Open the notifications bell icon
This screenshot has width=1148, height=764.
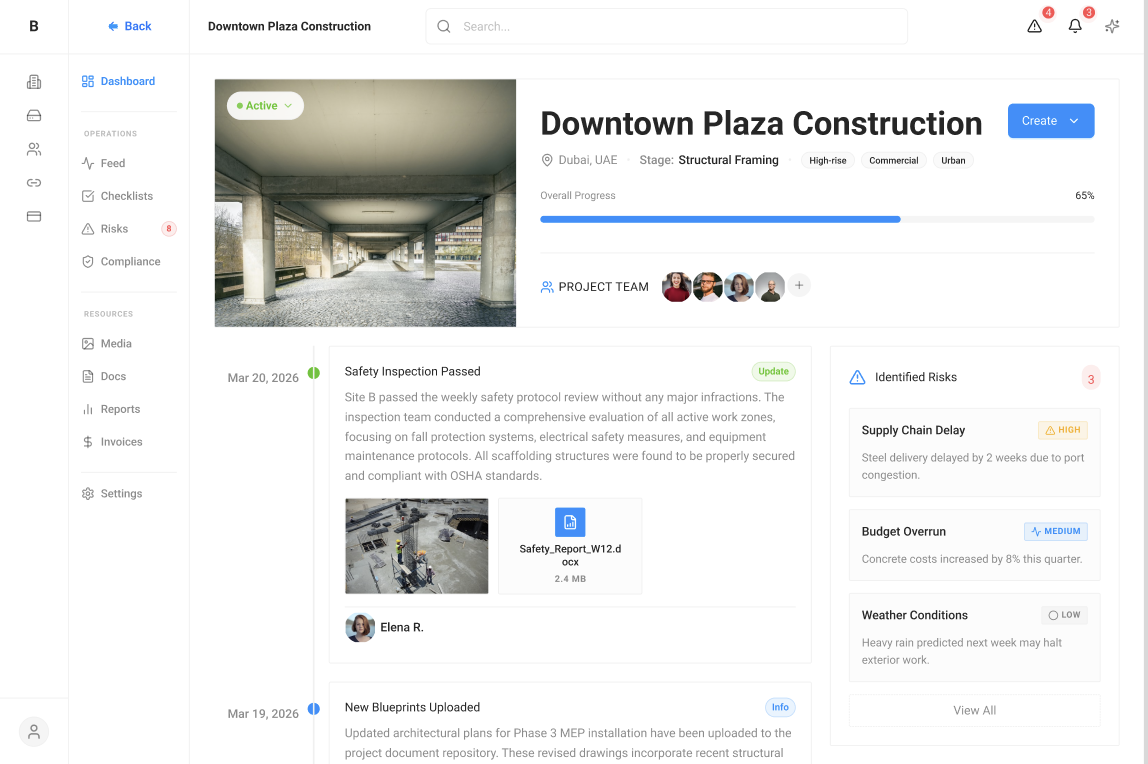tap(1075, 26)
